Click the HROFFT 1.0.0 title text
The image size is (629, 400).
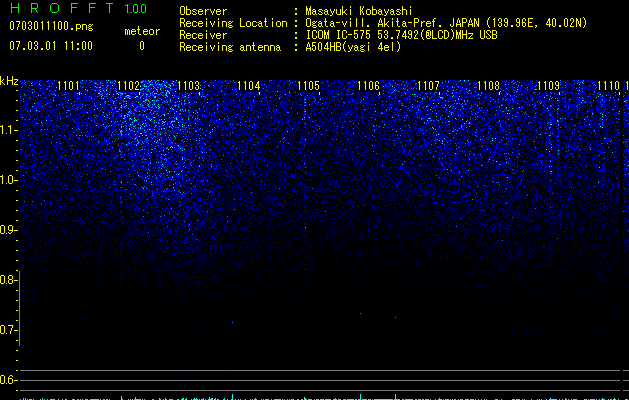click(78, 8)
